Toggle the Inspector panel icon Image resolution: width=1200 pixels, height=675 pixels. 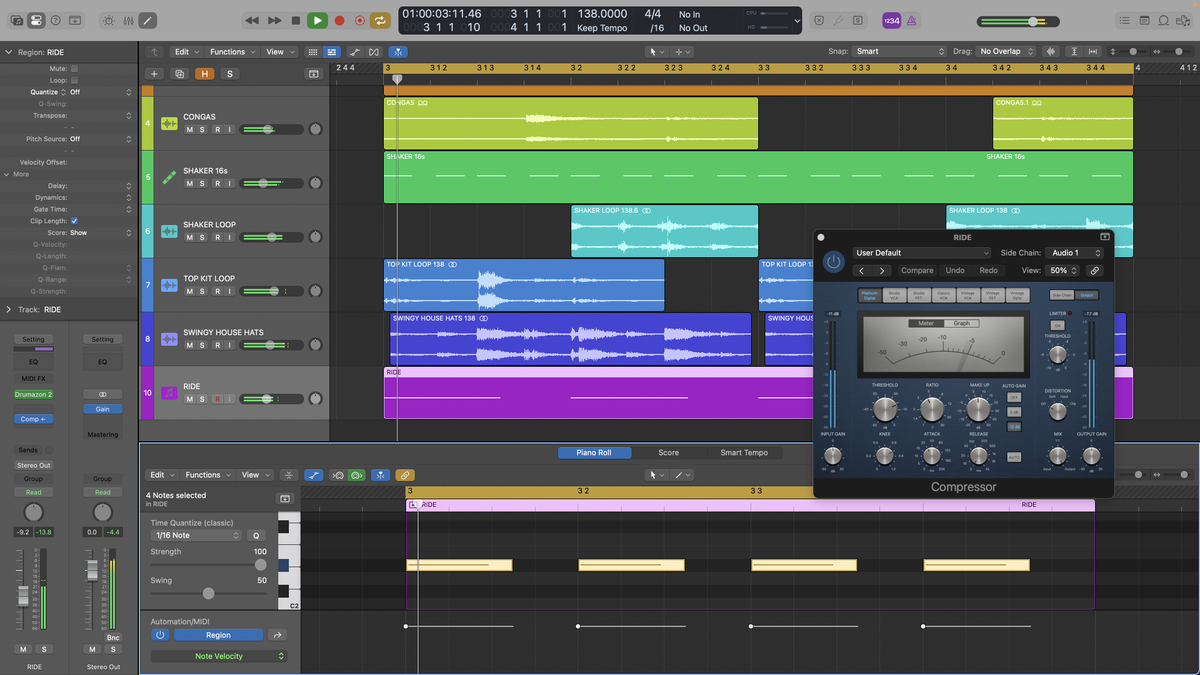(x=36, y=20)
